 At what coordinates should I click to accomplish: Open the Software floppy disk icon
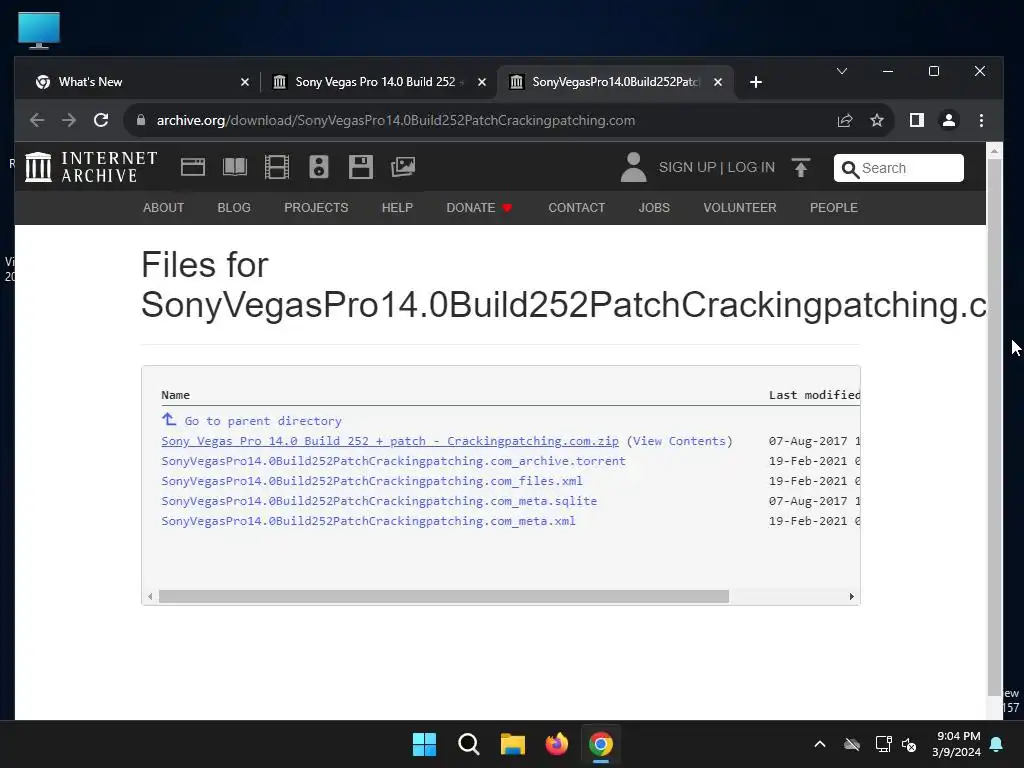[x=360, y=167]
